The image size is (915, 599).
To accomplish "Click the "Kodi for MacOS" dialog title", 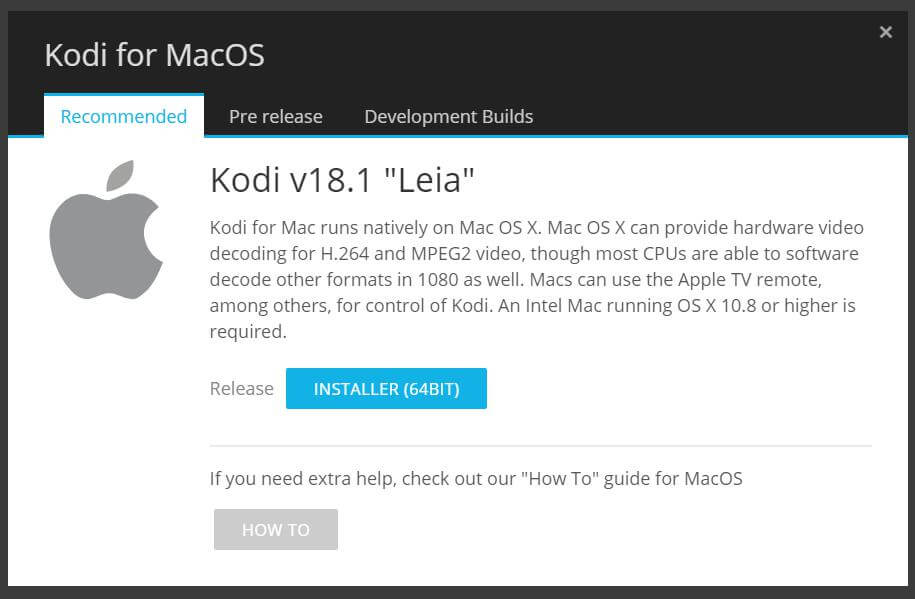I will [x=155, y=55].
